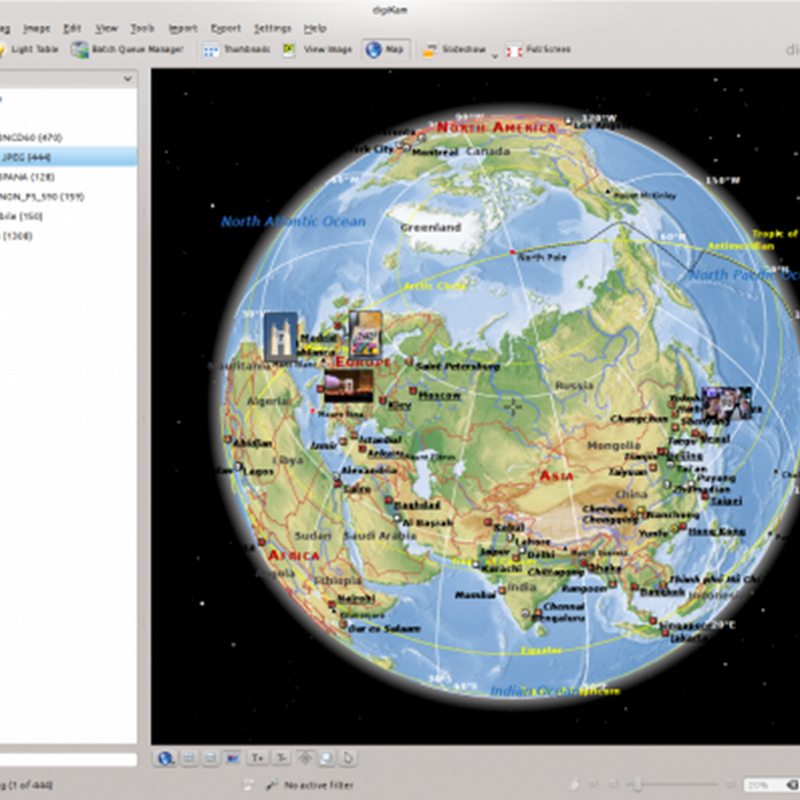The image size is (800, 800).
Task: Select the zoom-into-region map tool
Action: coord(327,758)
